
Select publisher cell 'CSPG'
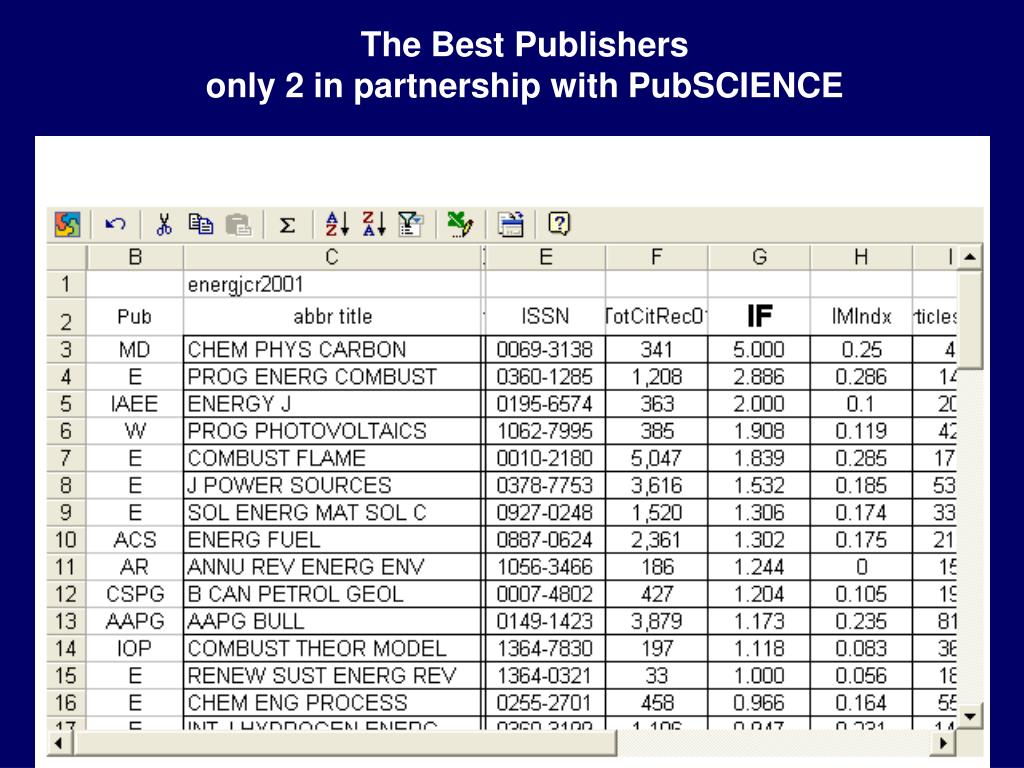coord(135,594)
